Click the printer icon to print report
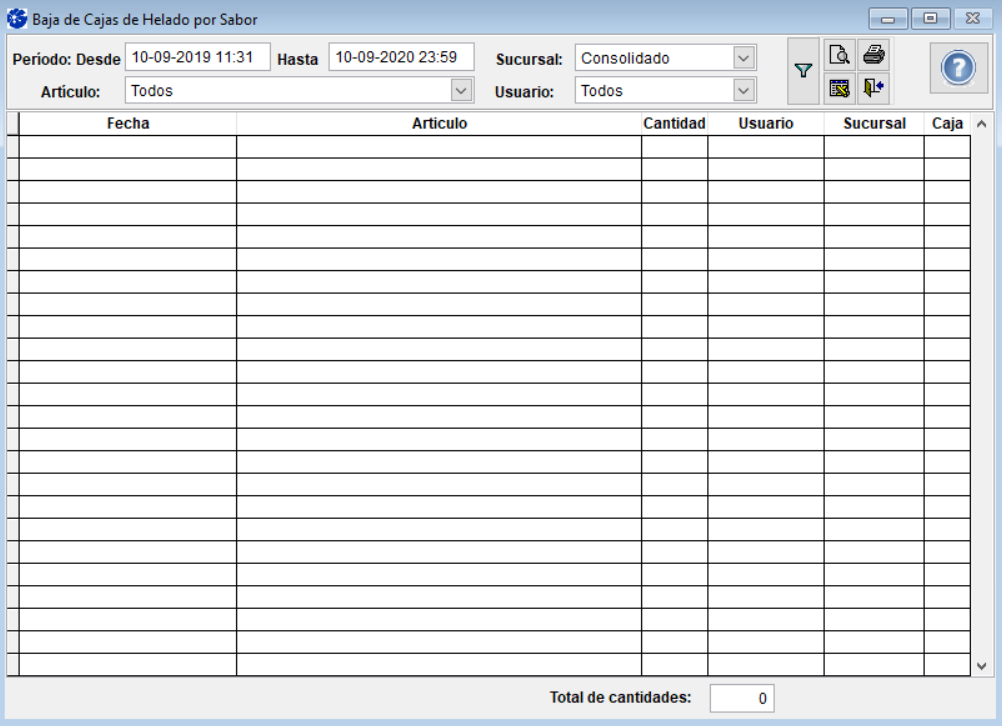The height and width of the screenshot is (726, 1002). coord(873,54)
